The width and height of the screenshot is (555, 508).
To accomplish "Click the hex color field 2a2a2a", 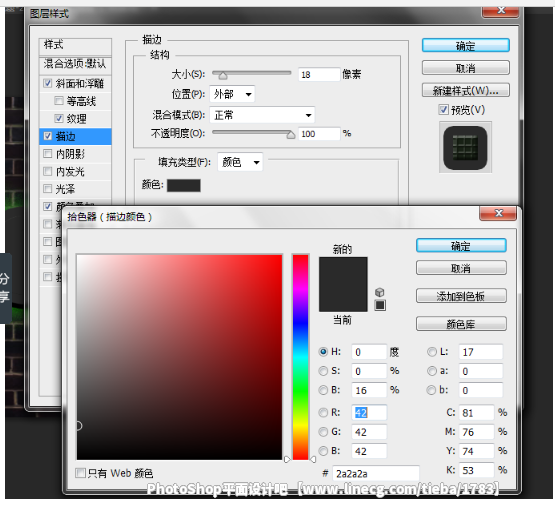I will point(376,473).
